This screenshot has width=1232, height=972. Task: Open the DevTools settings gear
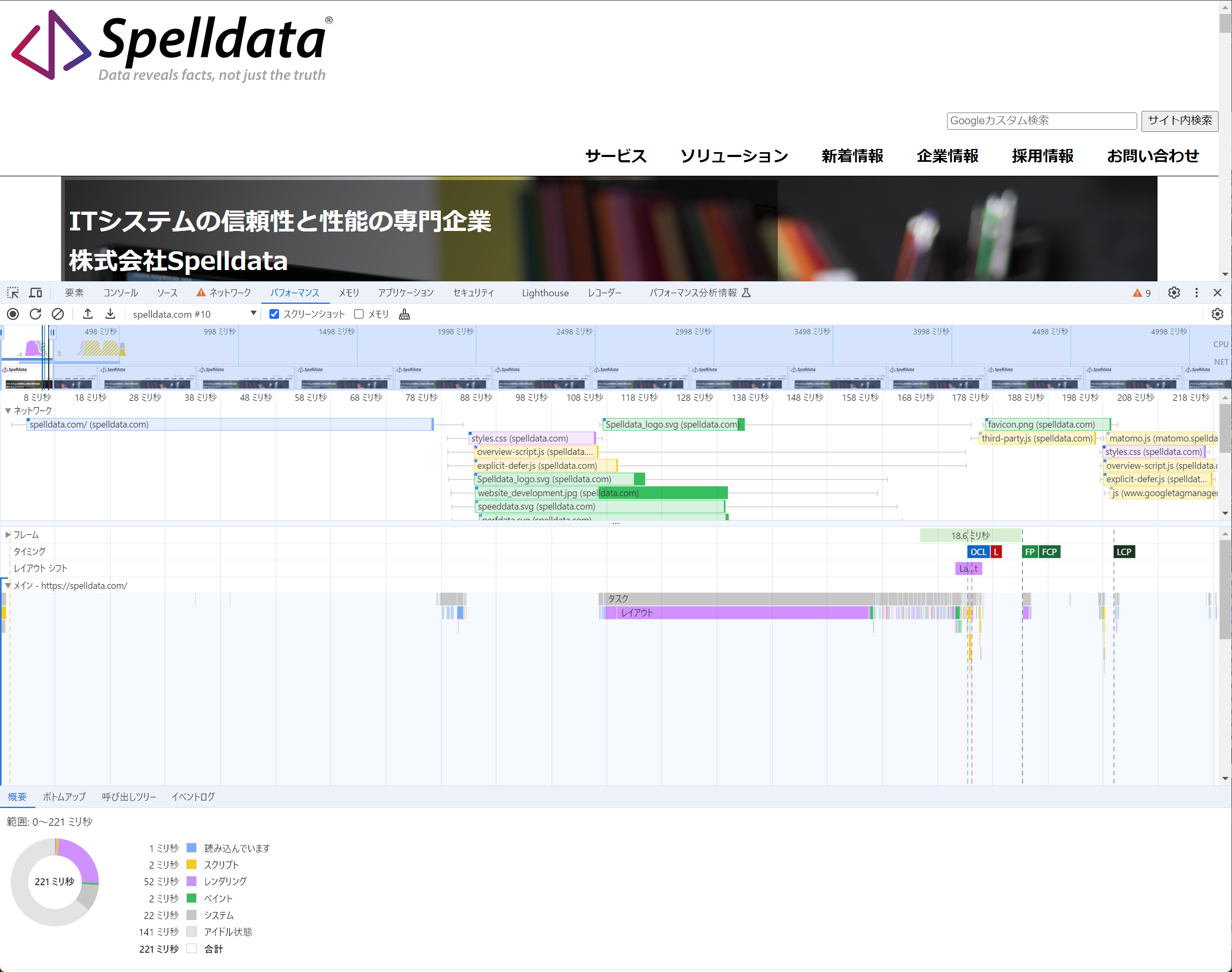pyautogui.click(x=1174, y=293)
